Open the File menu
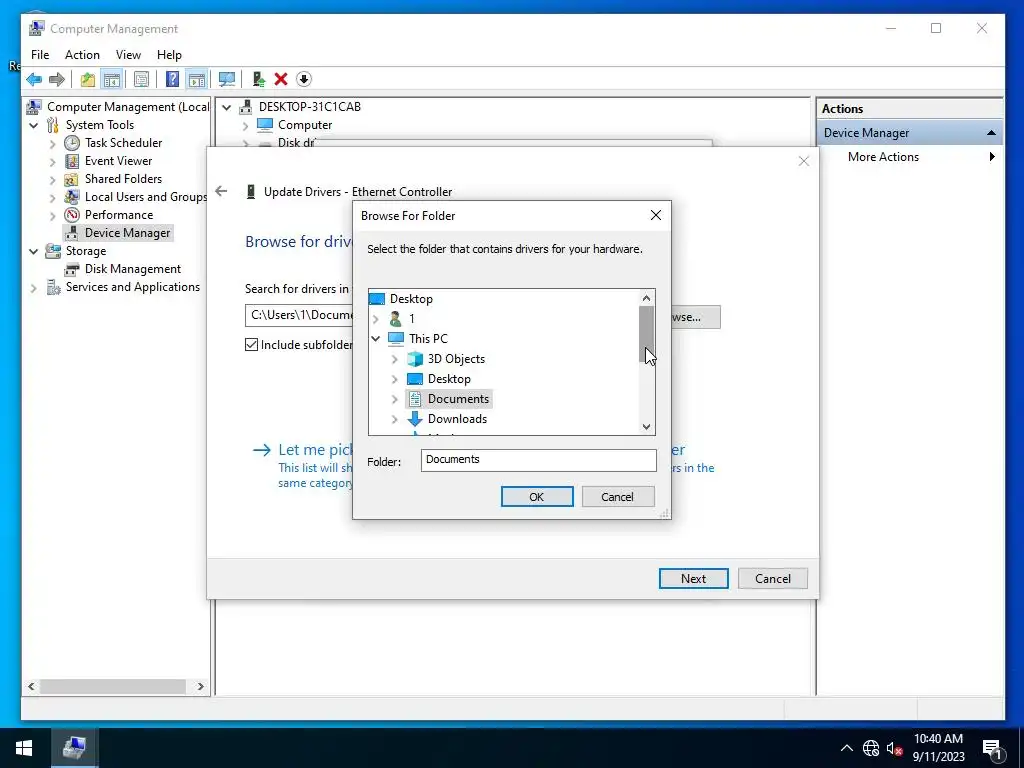Viewport: 1024px width, 768px height. pyautogui.click(x=40, y=55)
